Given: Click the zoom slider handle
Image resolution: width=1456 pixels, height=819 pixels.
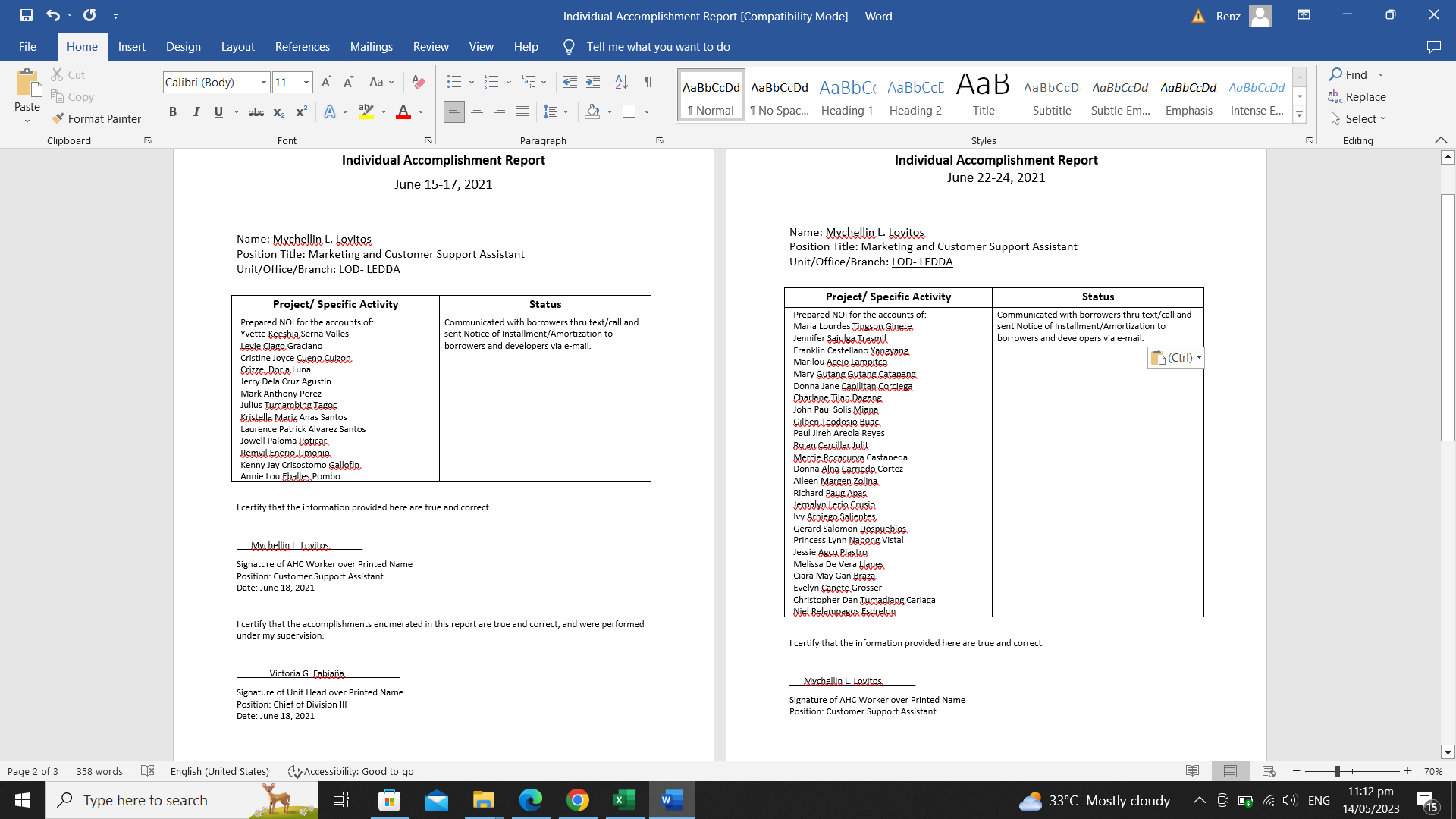Looking at the screenshot, I should (x=1338, y=771).
